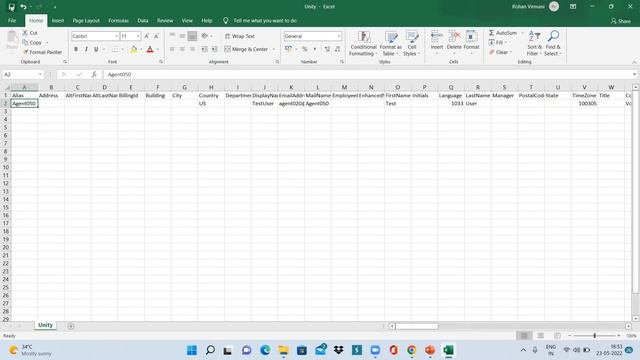Open Fill dropdown
Image resolution: width=640 pixels, height=360 pixels.
point(498,42)
